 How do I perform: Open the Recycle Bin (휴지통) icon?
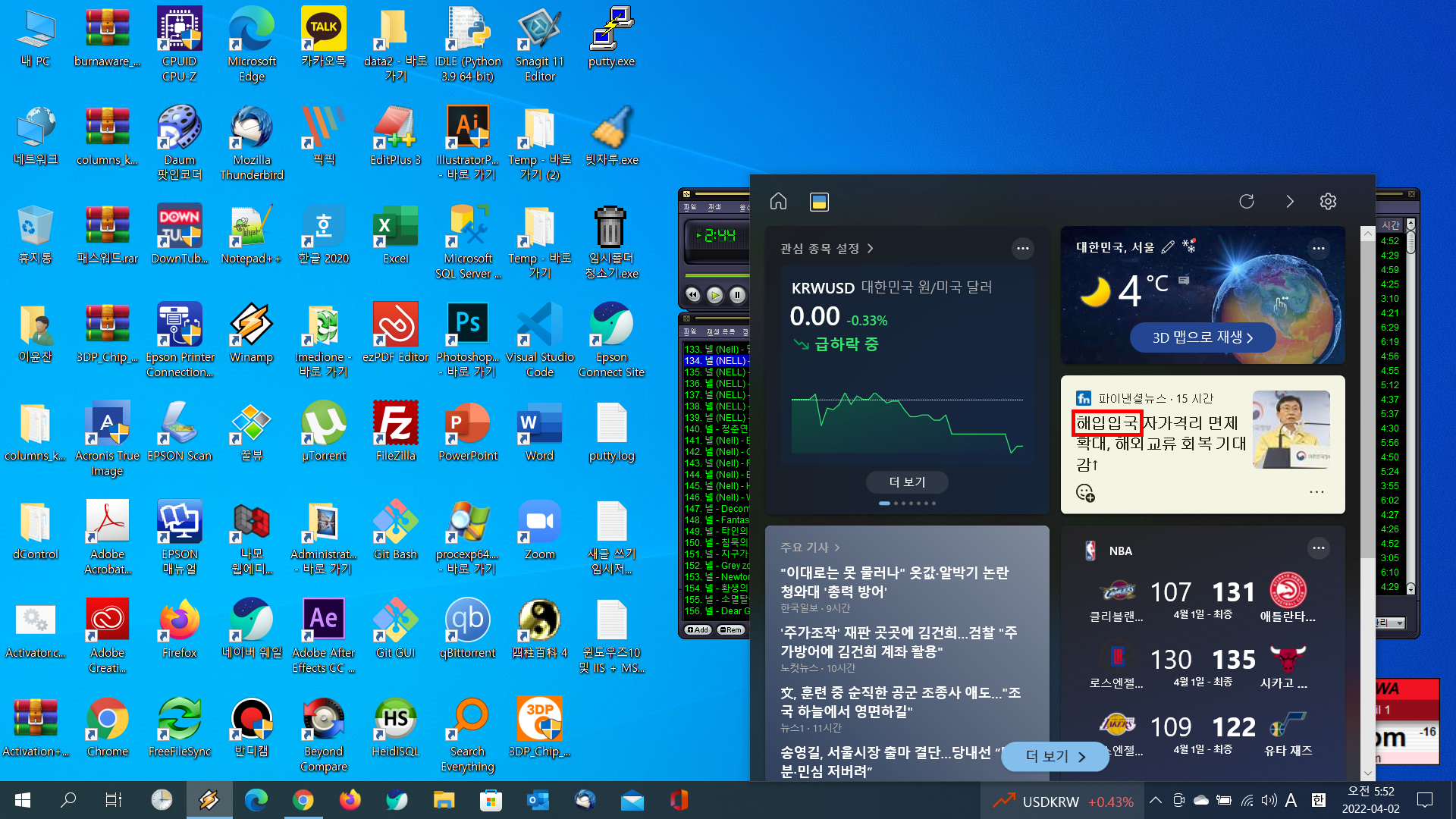pos(35,234)
